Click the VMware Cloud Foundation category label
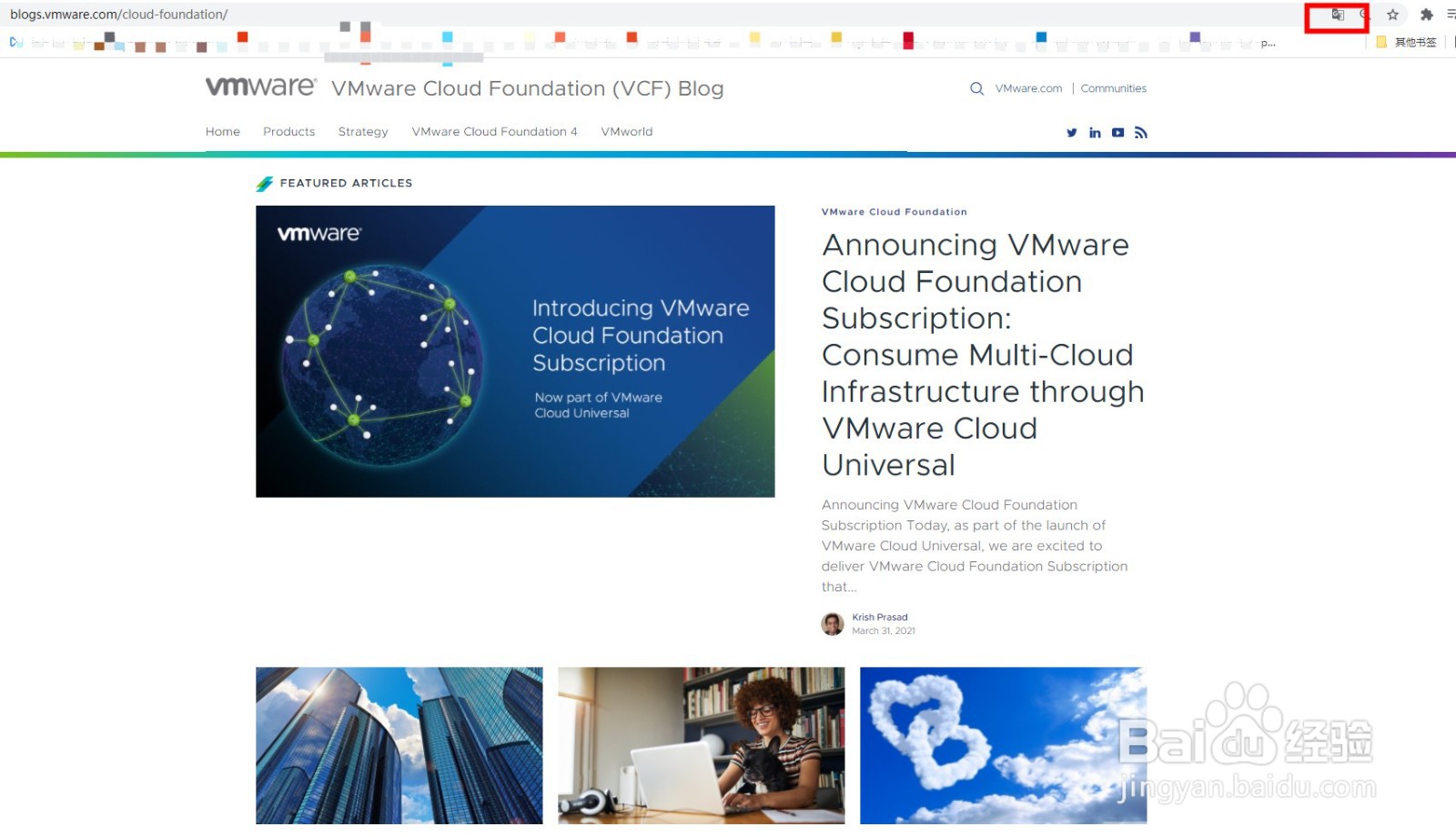This screenshot has width=1456, height=837. tap(895, 212)
